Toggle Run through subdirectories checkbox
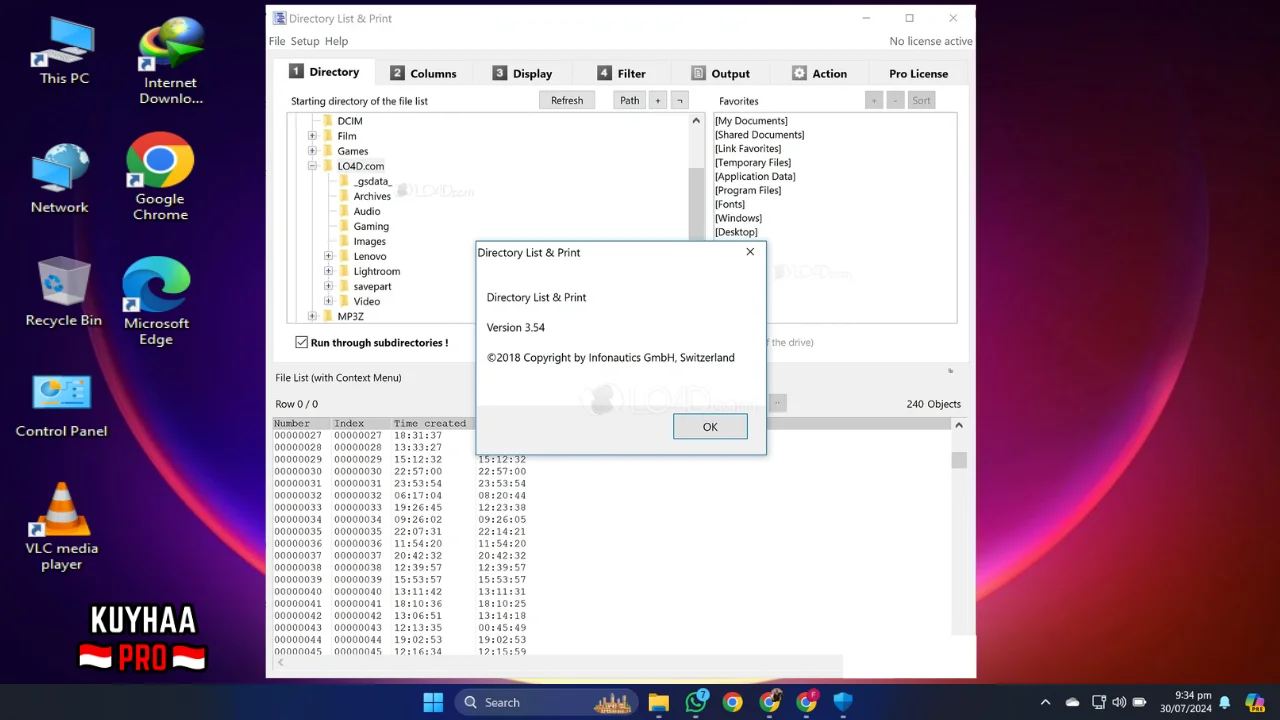Screen dimensions: 1280x720 [x=301, y=342]
